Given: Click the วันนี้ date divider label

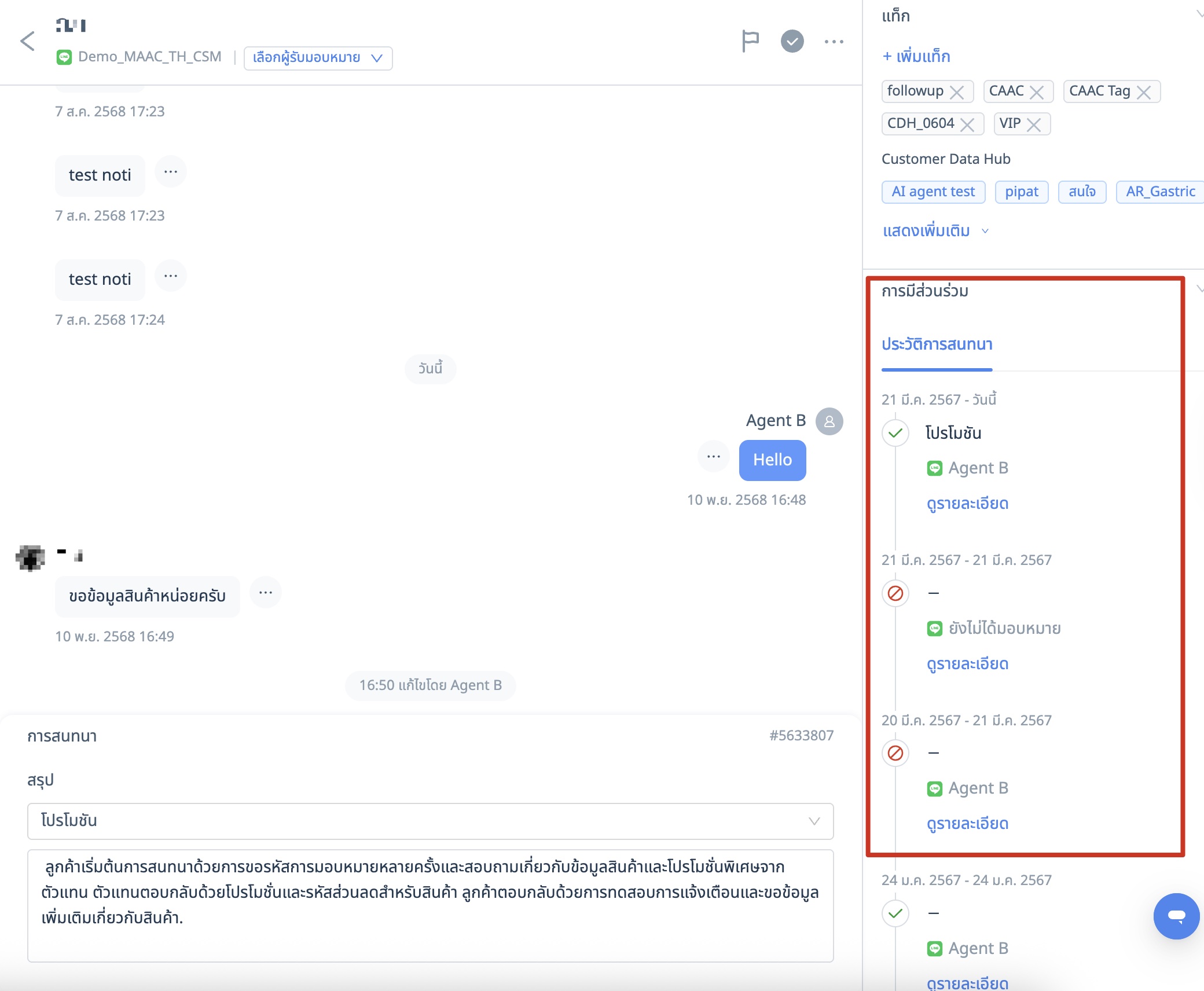Looking at the screenshot, I should tap(430, 369).
